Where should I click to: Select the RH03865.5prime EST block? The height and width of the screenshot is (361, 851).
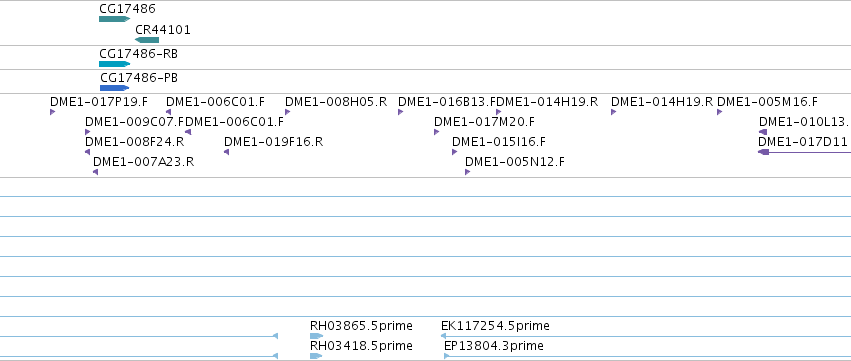tap(316, 336)
